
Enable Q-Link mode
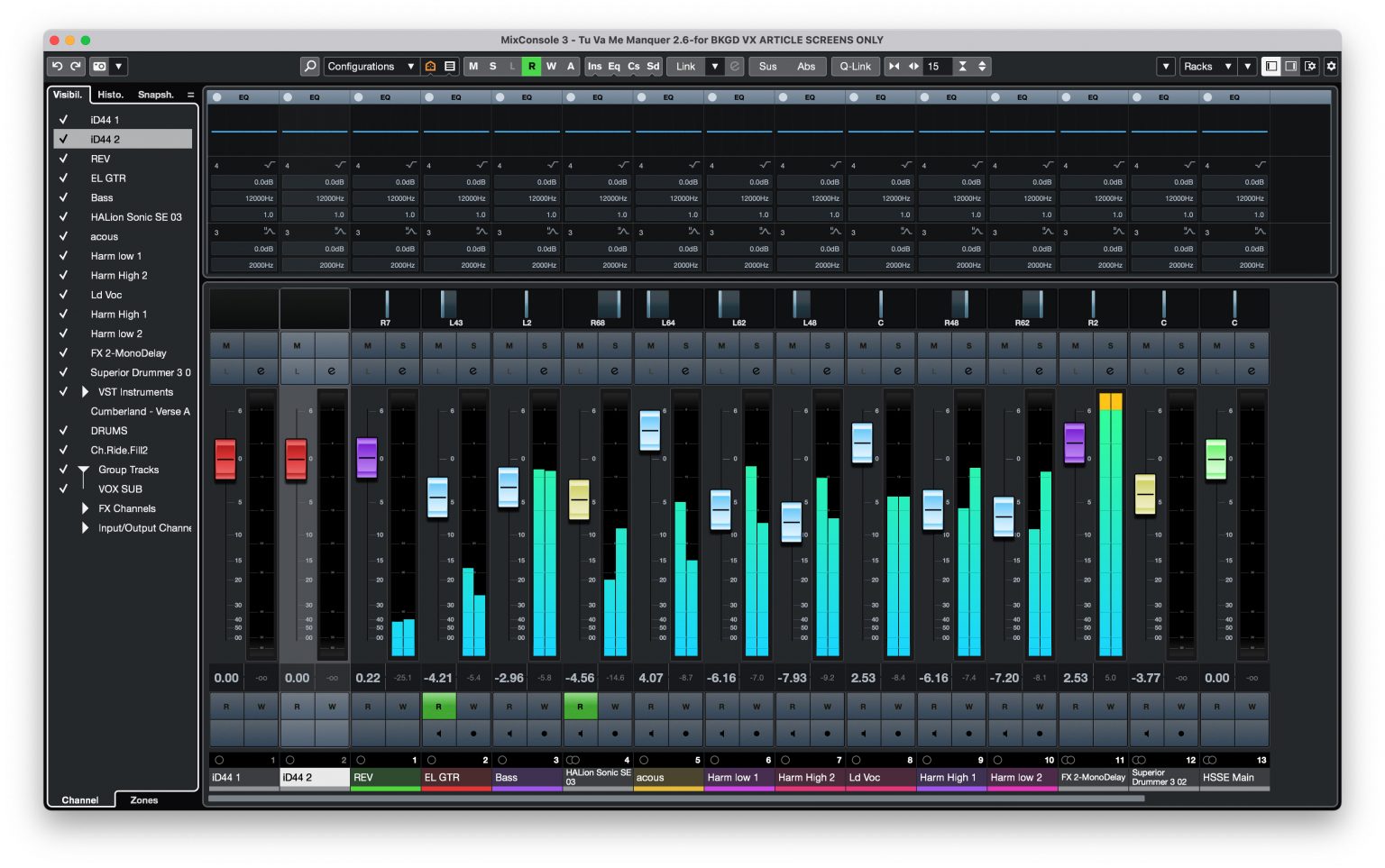[x=854, y=66]
